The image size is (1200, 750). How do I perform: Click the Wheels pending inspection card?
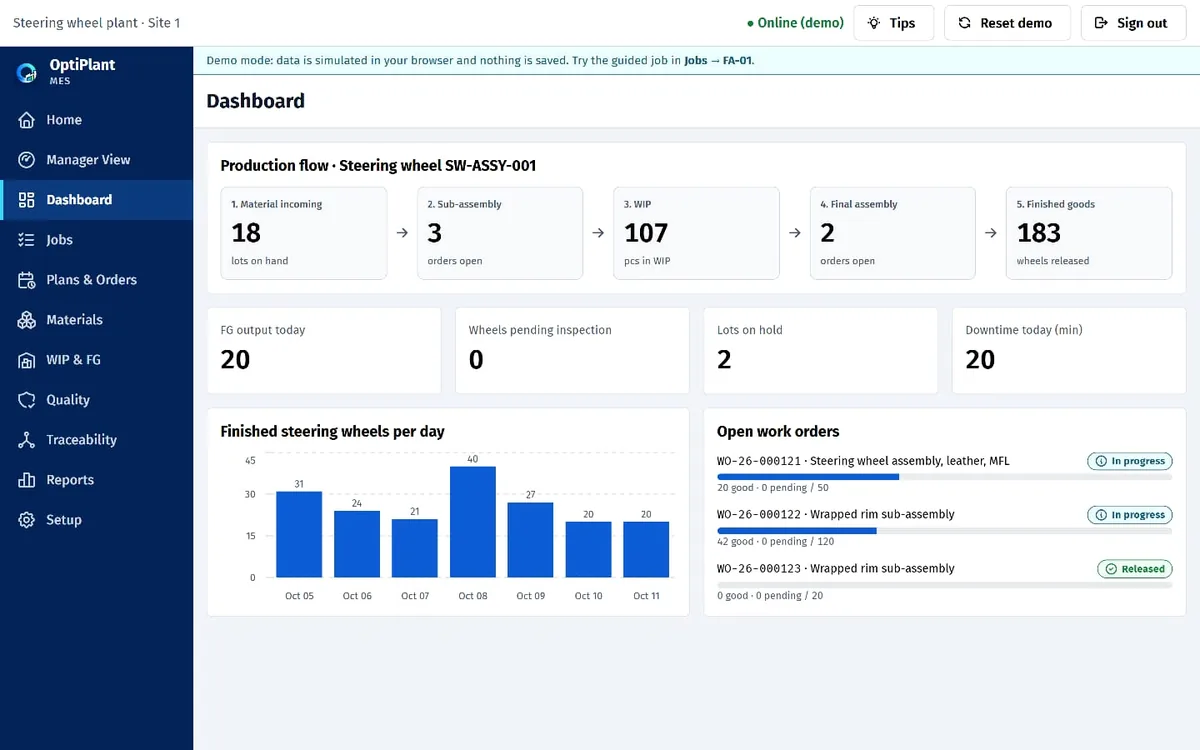click(x=572, y=350)
